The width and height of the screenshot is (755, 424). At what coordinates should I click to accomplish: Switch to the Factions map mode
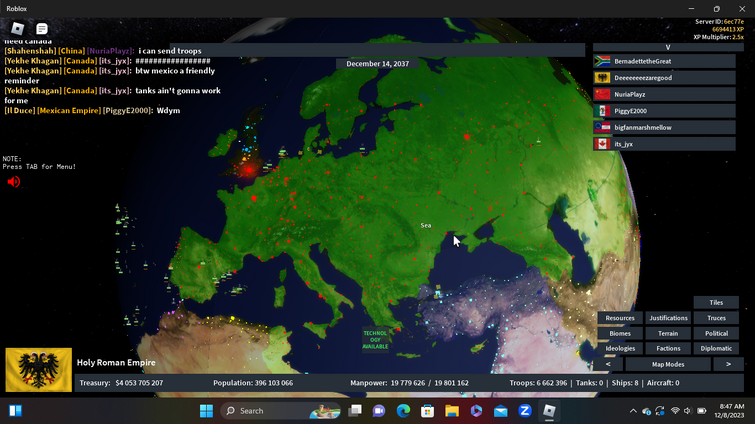(668, 348)
